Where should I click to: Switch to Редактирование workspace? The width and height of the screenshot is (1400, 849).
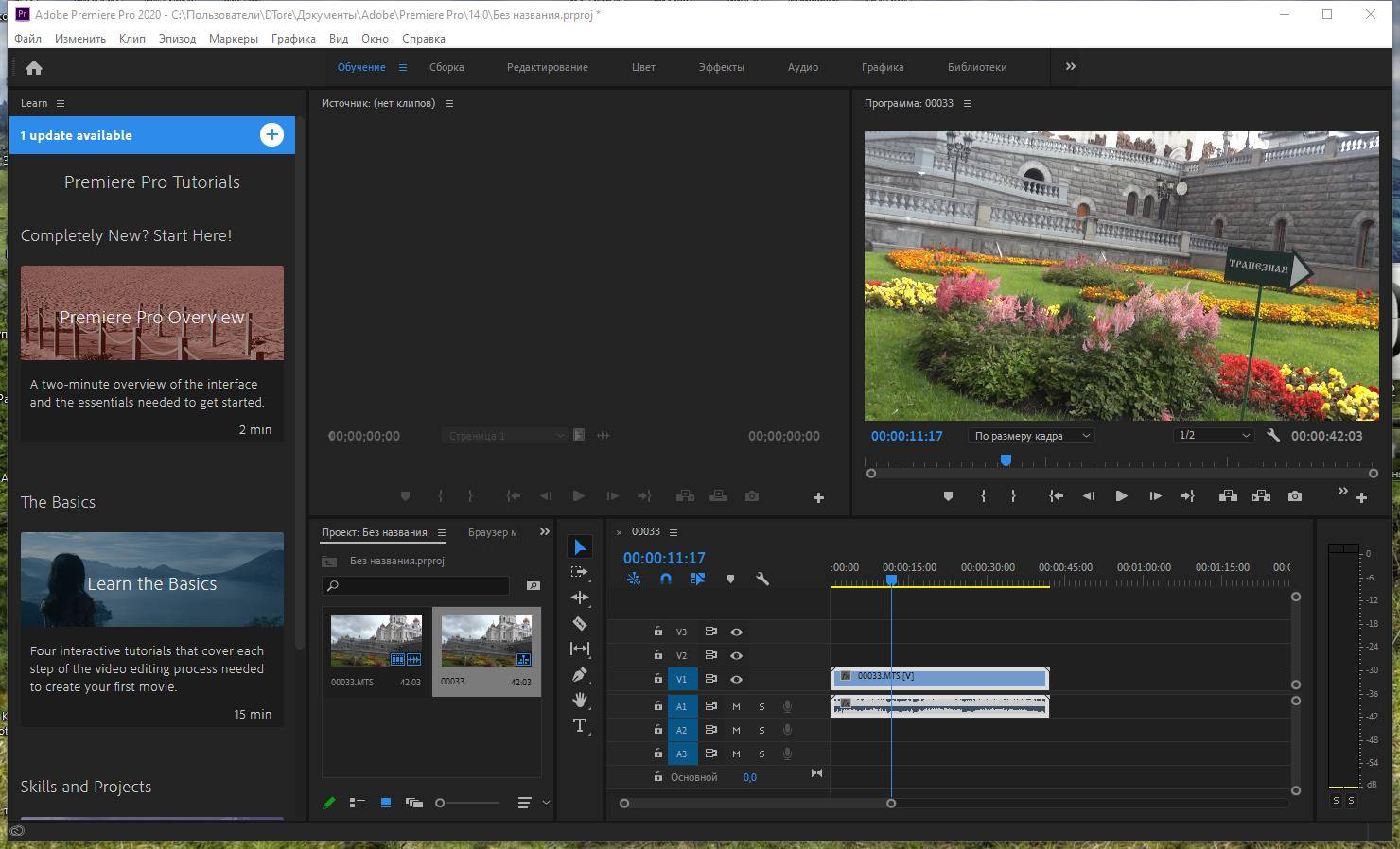pyautogui.click(x=548, y=67)
